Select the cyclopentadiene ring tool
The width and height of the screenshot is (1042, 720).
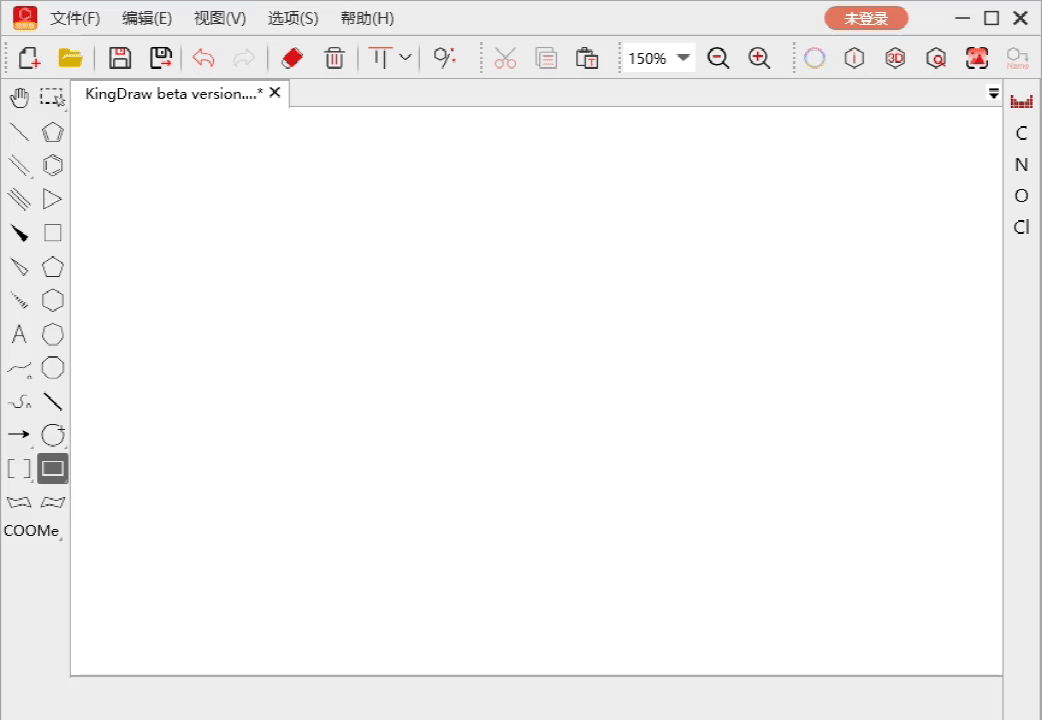point(52,132)
